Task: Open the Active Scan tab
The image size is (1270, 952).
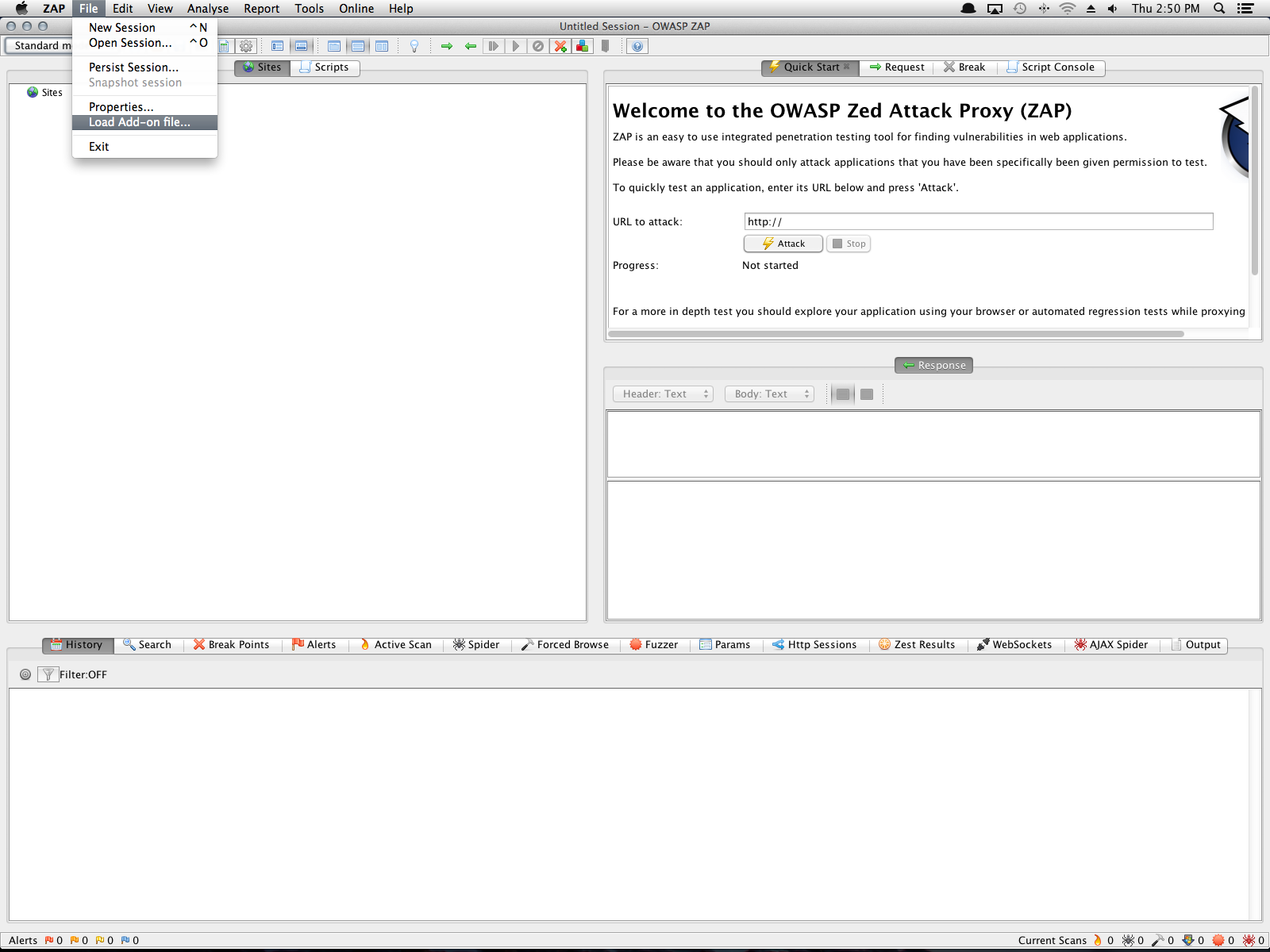Action: coord(396,645)
